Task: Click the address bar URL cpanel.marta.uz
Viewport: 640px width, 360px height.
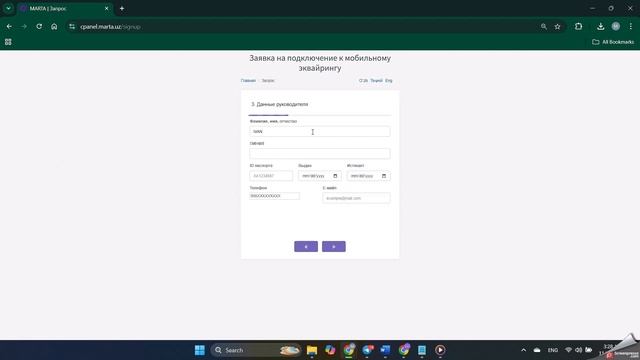Action: click(x=110, y=27)
